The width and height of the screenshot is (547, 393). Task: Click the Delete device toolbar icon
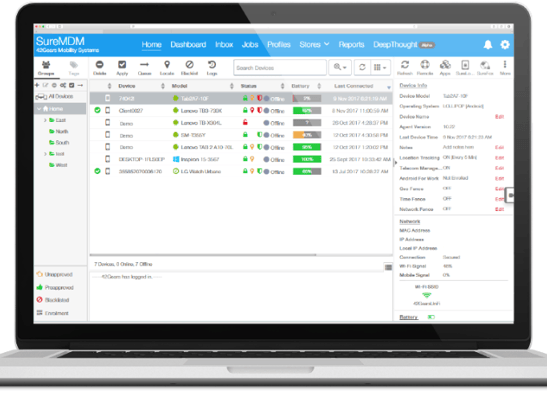pos(99,65)
